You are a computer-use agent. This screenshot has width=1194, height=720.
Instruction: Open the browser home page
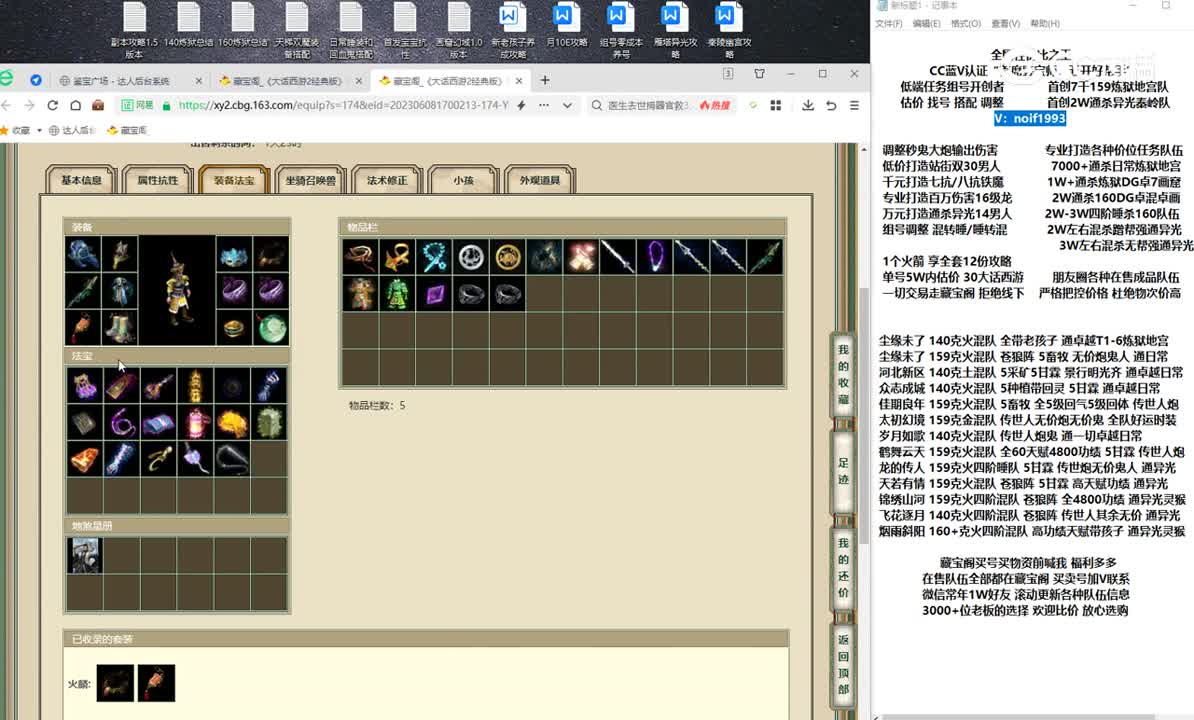[x=75, y=105]
